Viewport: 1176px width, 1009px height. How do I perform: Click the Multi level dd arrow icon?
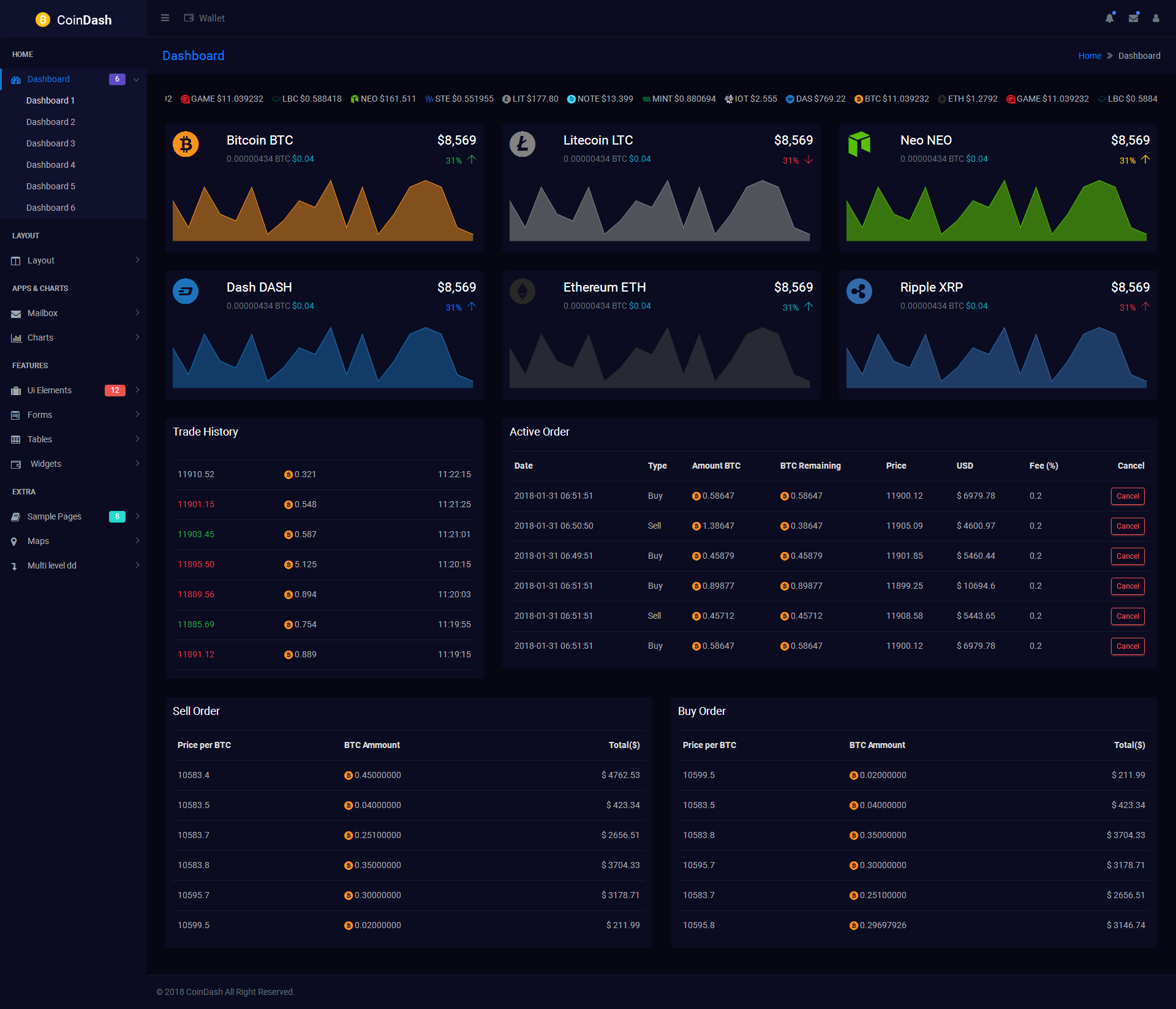coord(14,567)
